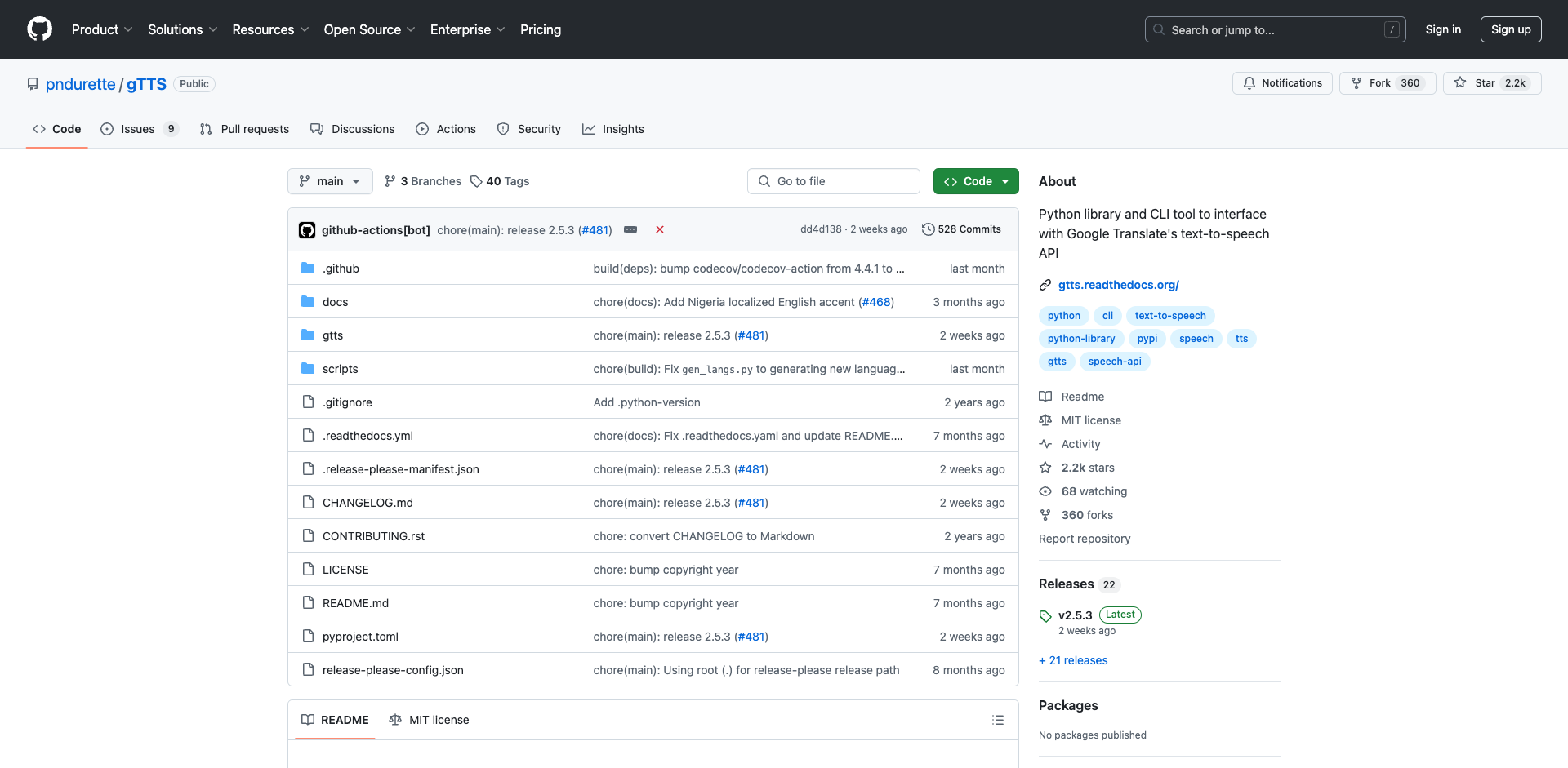This screenshot has height=768, width=1568.
Task: Click the CHANGELOG.md file icon
Action: (x=308, y=502)
